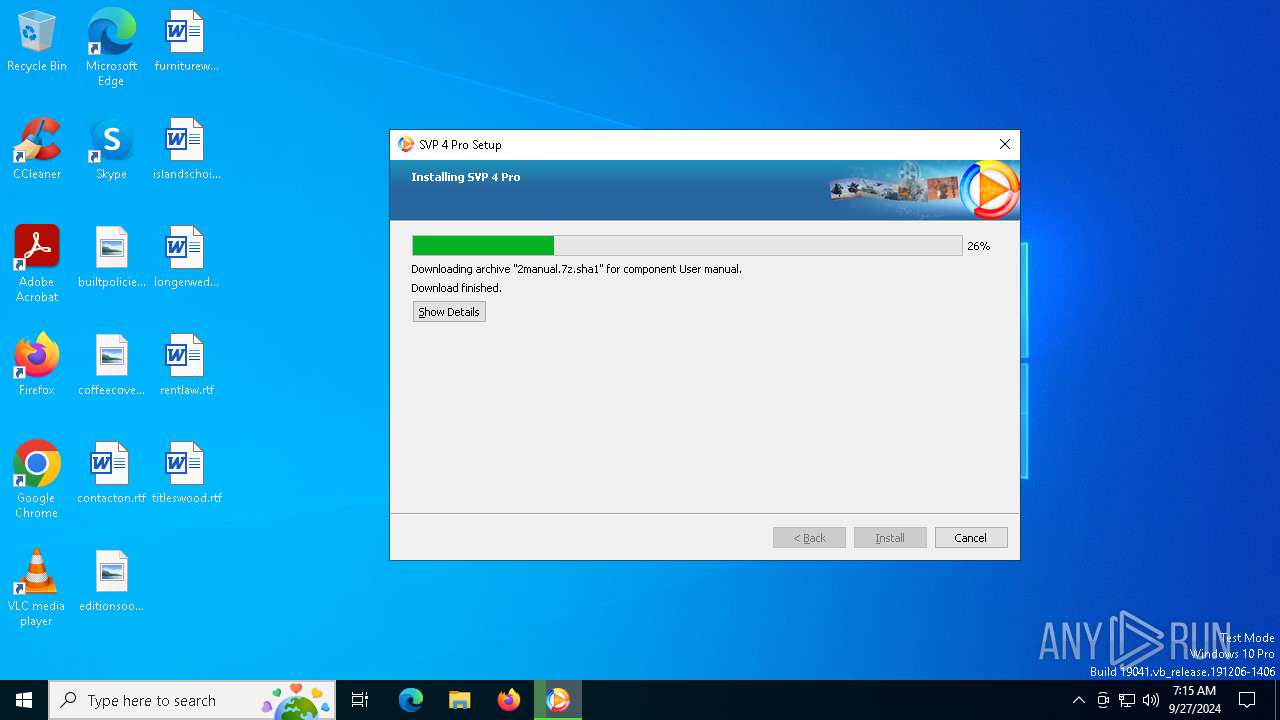Viewport: 1280px width, 720px height.
Task: Click the taskbar search box
Action: coord(192,700)
